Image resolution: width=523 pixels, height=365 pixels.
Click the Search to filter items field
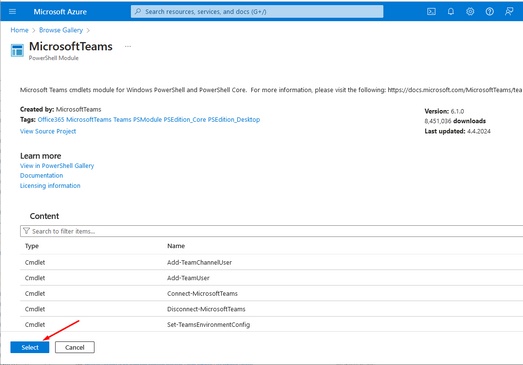click(x=272, y=231)
